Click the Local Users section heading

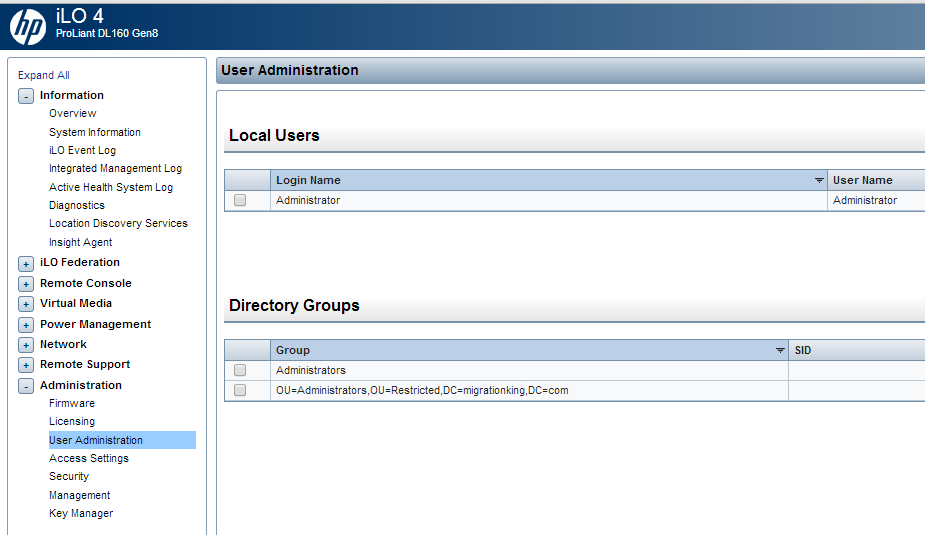click(274, 135)
